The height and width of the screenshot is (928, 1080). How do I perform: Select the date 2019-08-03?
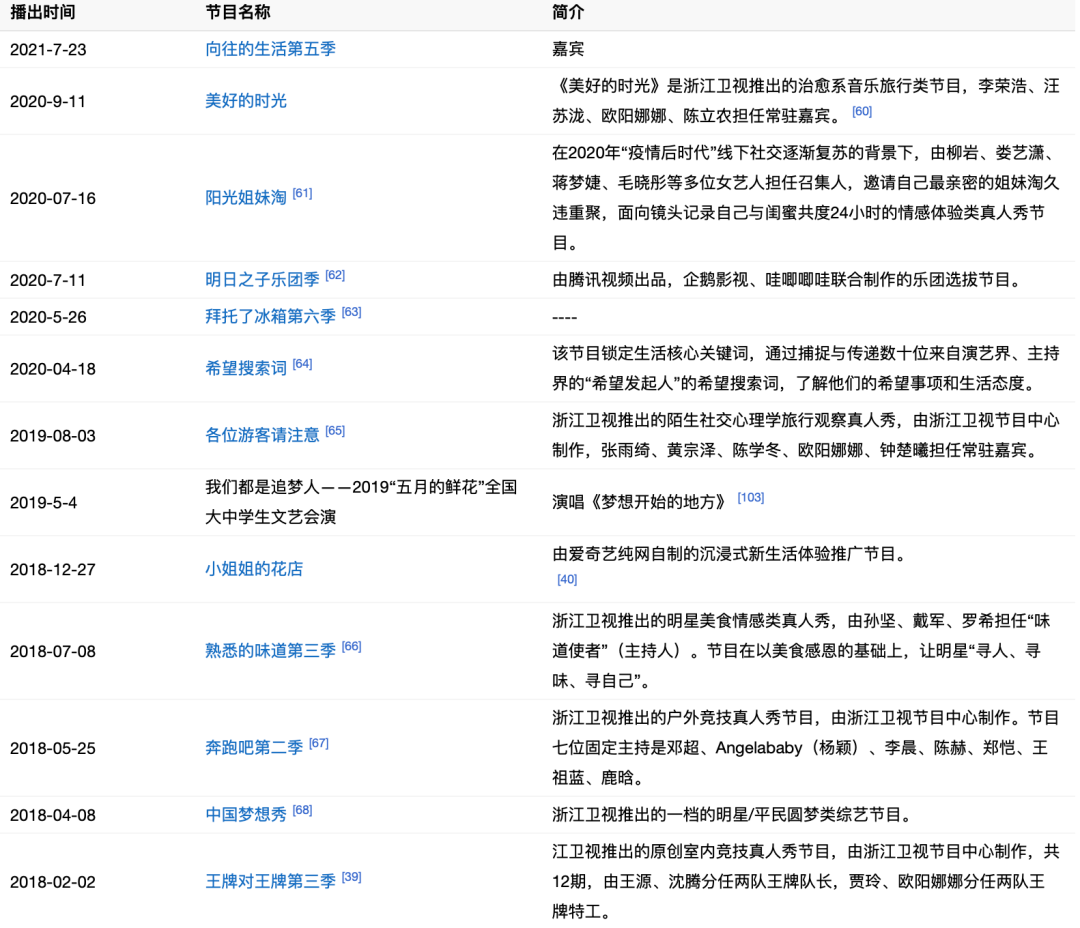[x=53, y=437]
